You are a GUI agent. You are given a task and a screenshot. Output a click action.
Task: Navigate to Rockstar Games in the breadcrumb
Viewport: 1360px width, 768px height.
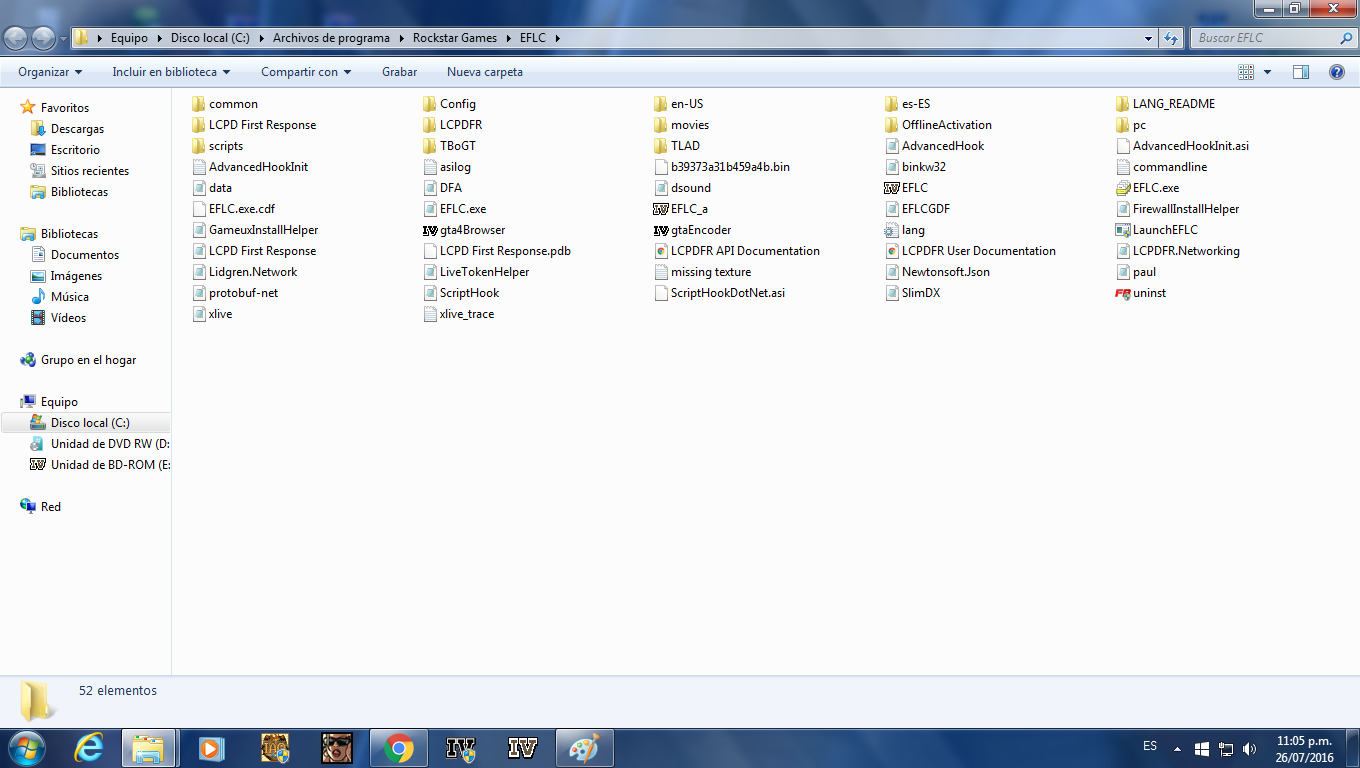[x=455, y=38]
